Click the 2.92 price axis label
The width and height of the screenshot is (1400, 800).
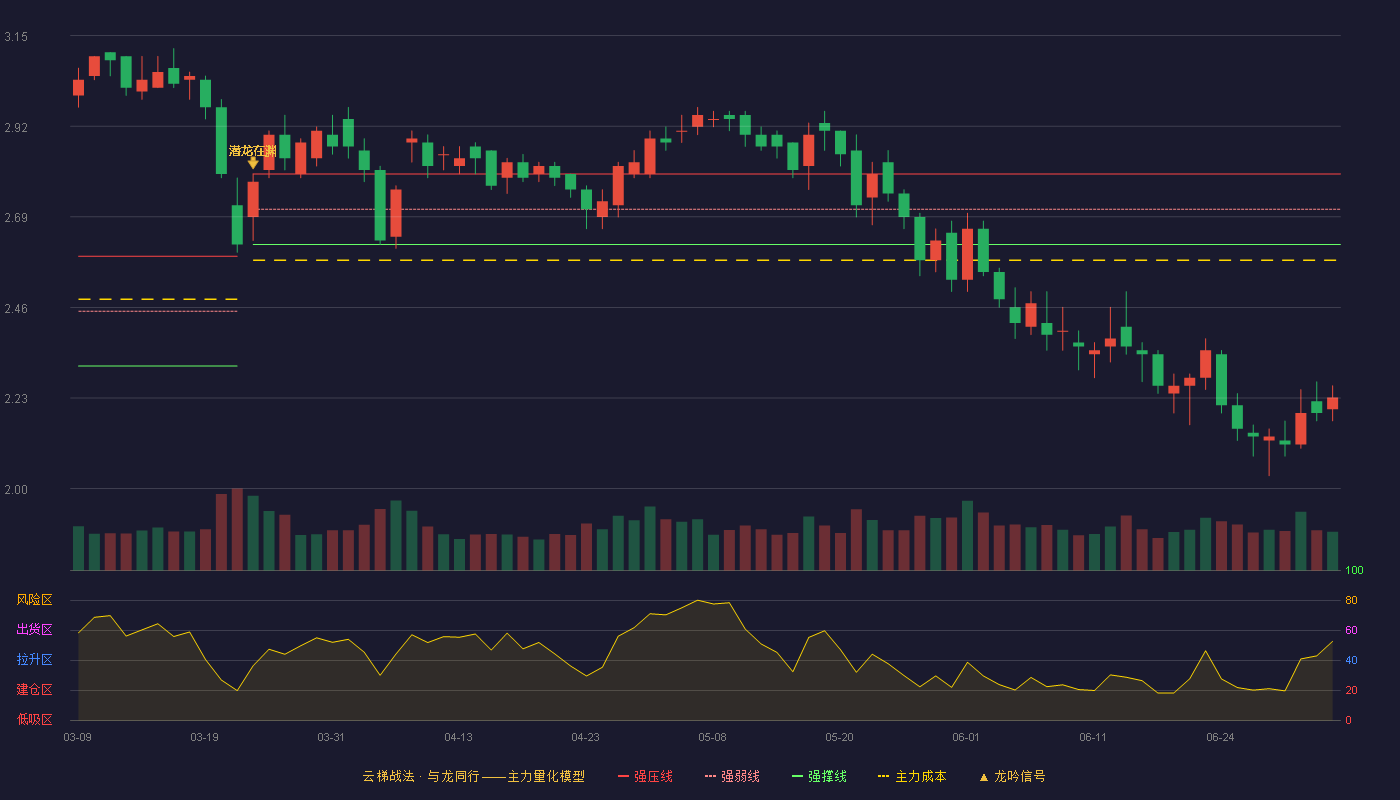(x=16, y=128)
